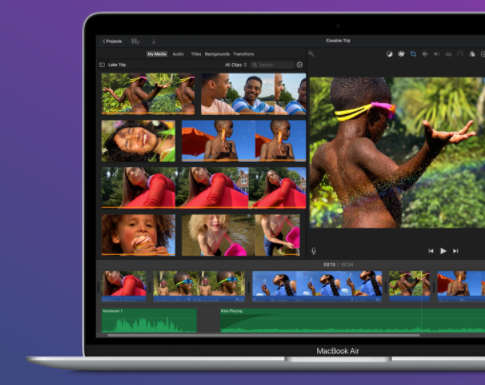Go back to Projects
This screenshot has width=485, height=385.
click(112, 41)
